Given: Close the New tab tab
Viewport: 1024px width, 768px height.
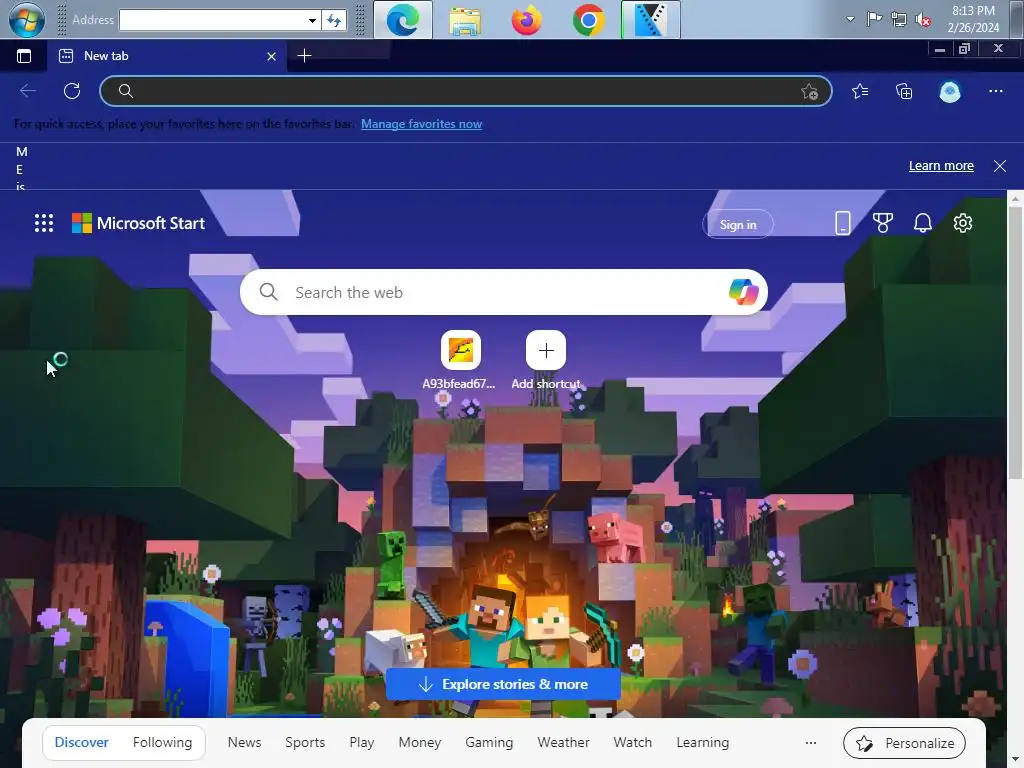Looking at the screenshot, I should pyautogui.click(x=272, y=57).
